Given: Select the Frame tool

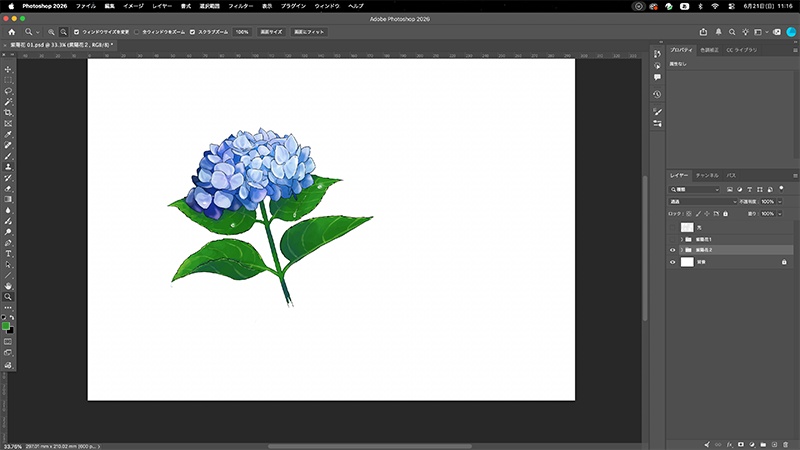Looking at the screenshot, I should [x=8, y=123].
